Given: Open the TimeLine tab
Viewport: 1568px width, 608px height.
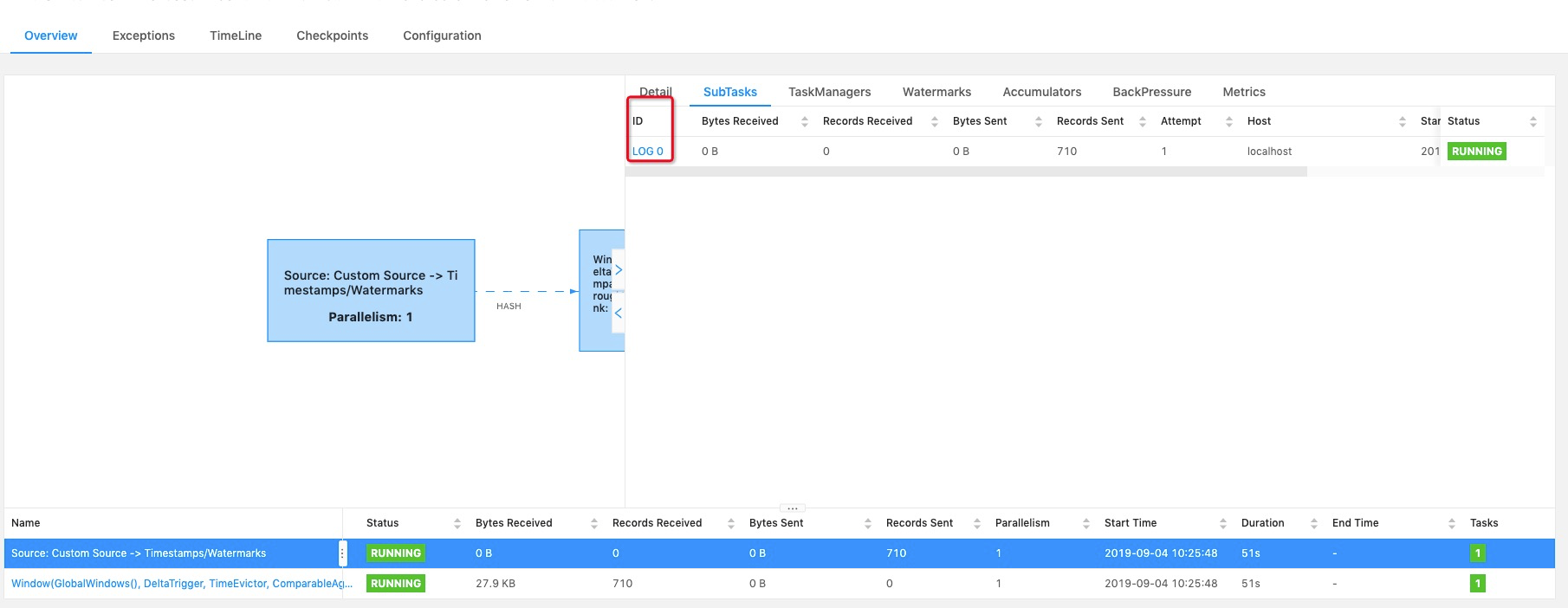Looking at the screenshot, I should coord(236,36).
